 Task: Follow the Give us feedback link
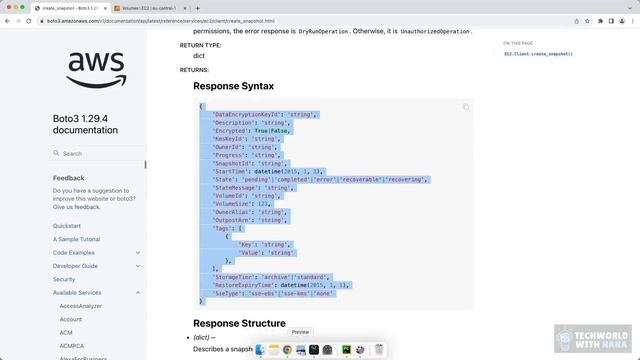pyautogui.click(x=76, y=207)
